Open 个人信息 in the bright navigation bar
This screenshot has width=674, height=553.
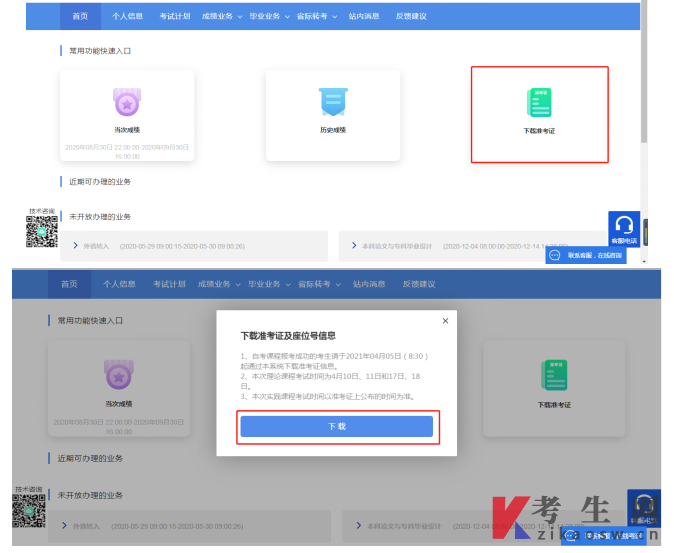[x=127, y=16]
